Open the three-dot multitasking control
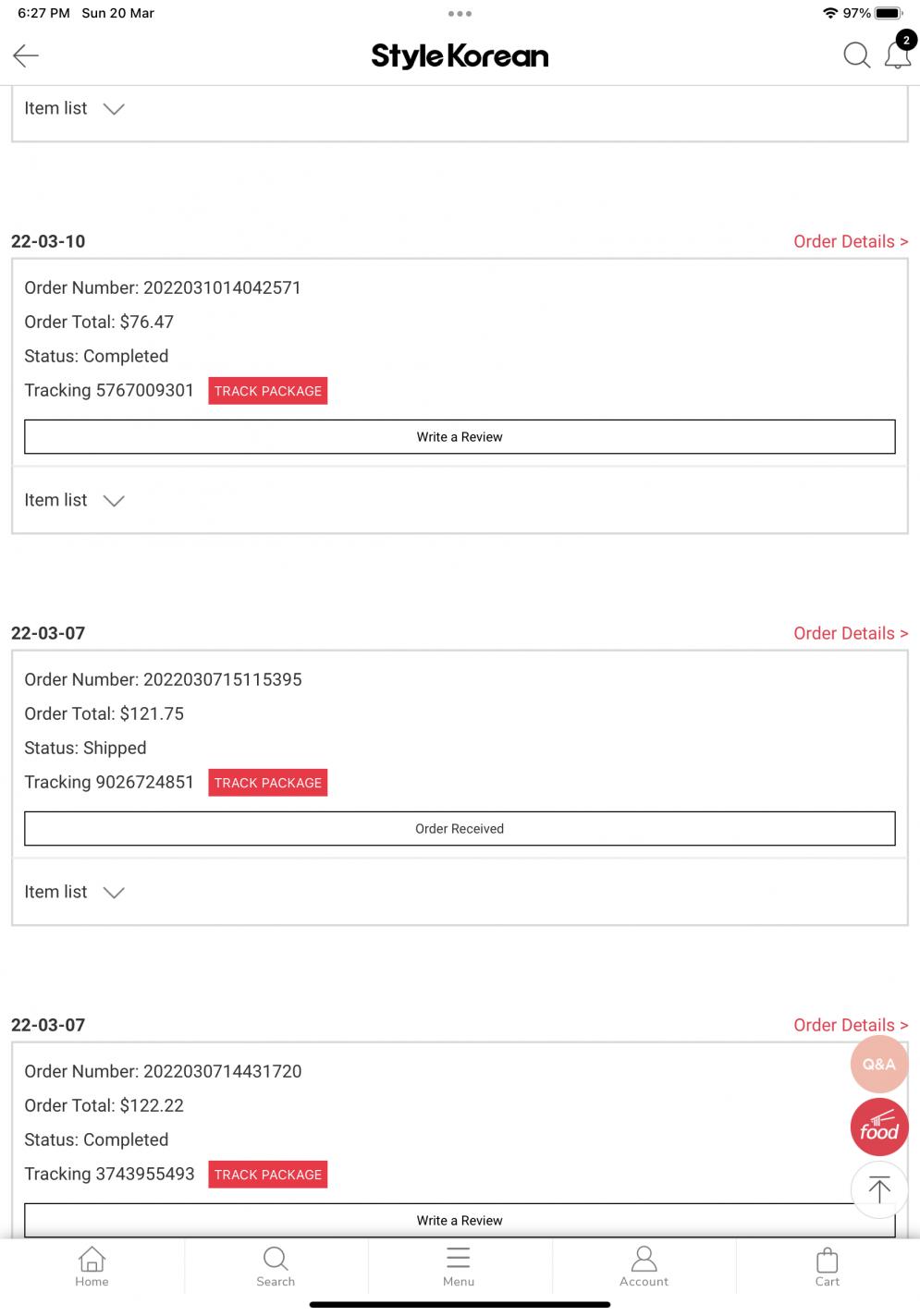Image resolution: width=920 pixels, height=1316 pixels. coord(460,14)
